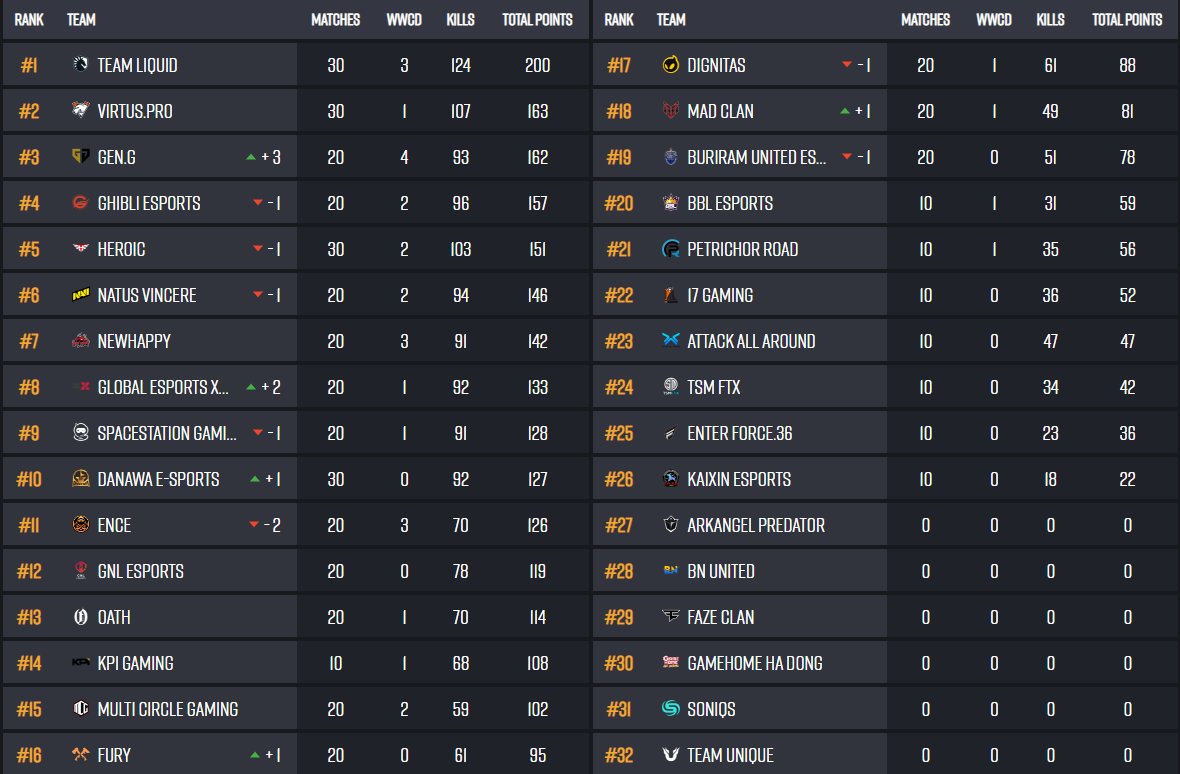1180x774 pixels.
Task: Click Petrichor Road's 35 kills value
Action: click(1051, 250)
